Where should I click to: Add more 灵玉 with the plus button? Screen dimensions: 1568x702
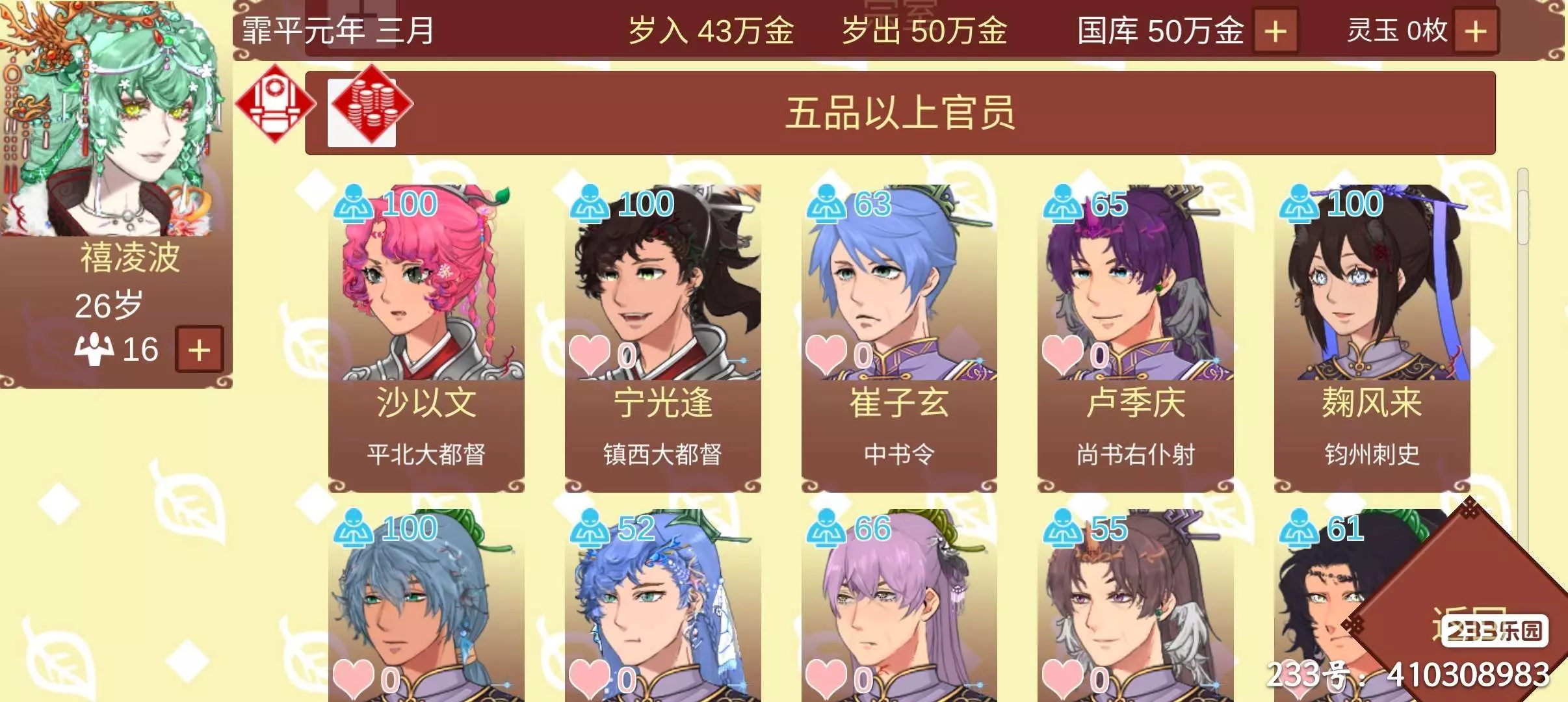coord(1476,31)
